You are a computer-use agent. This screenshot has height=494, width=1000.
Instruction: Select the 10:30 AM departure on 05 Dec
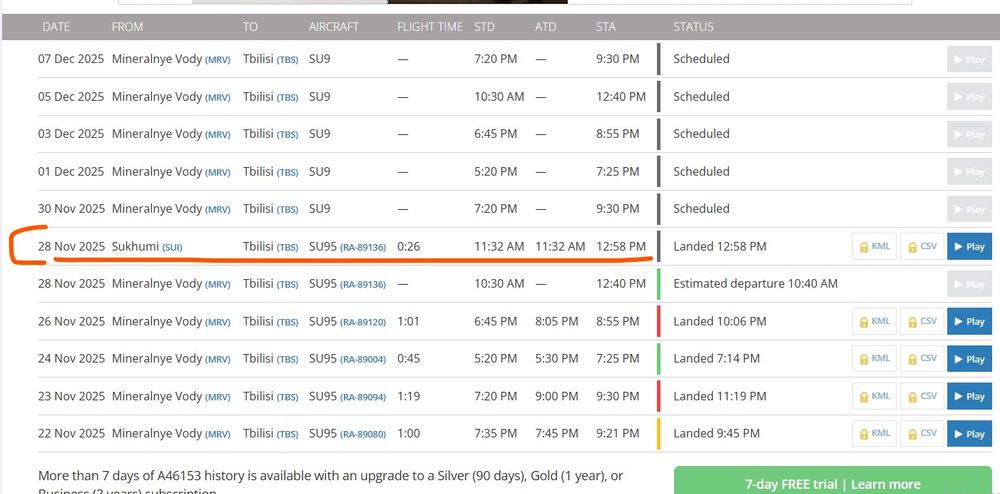click(x=499, y=97)
